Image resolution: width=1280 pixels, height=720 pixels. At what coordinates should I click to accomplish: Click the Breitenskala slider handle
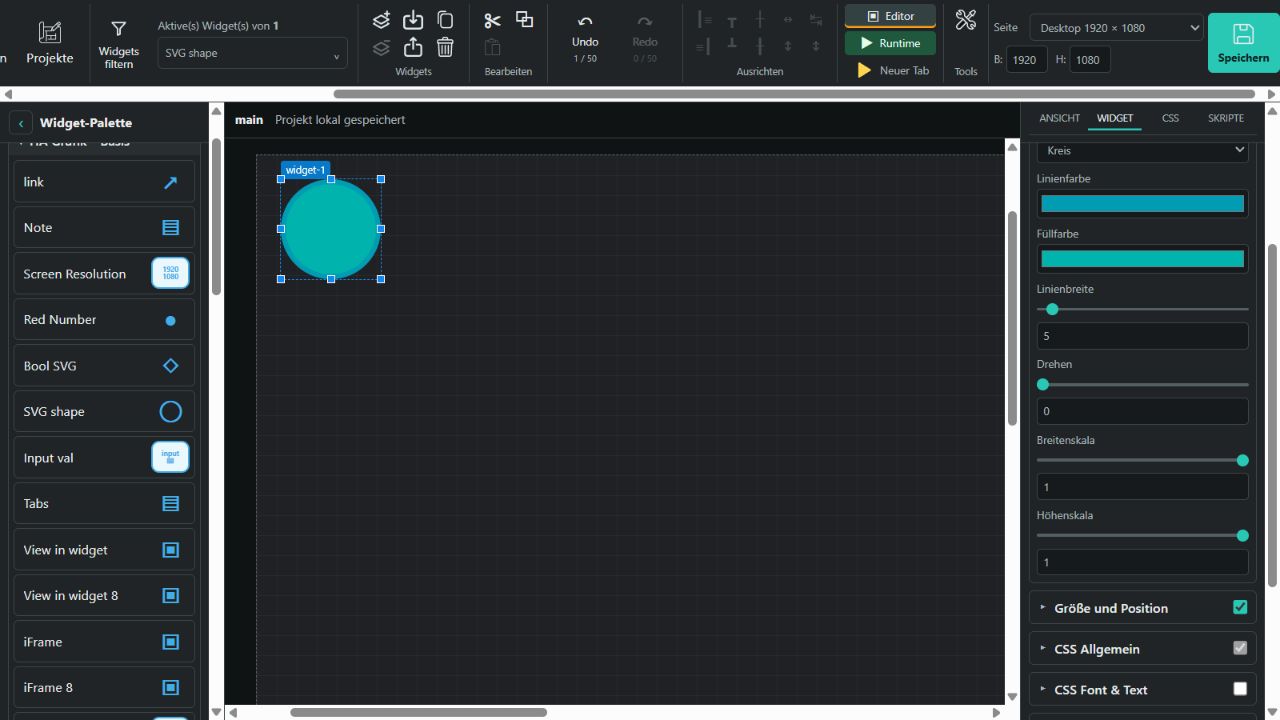coord(1243,460)
